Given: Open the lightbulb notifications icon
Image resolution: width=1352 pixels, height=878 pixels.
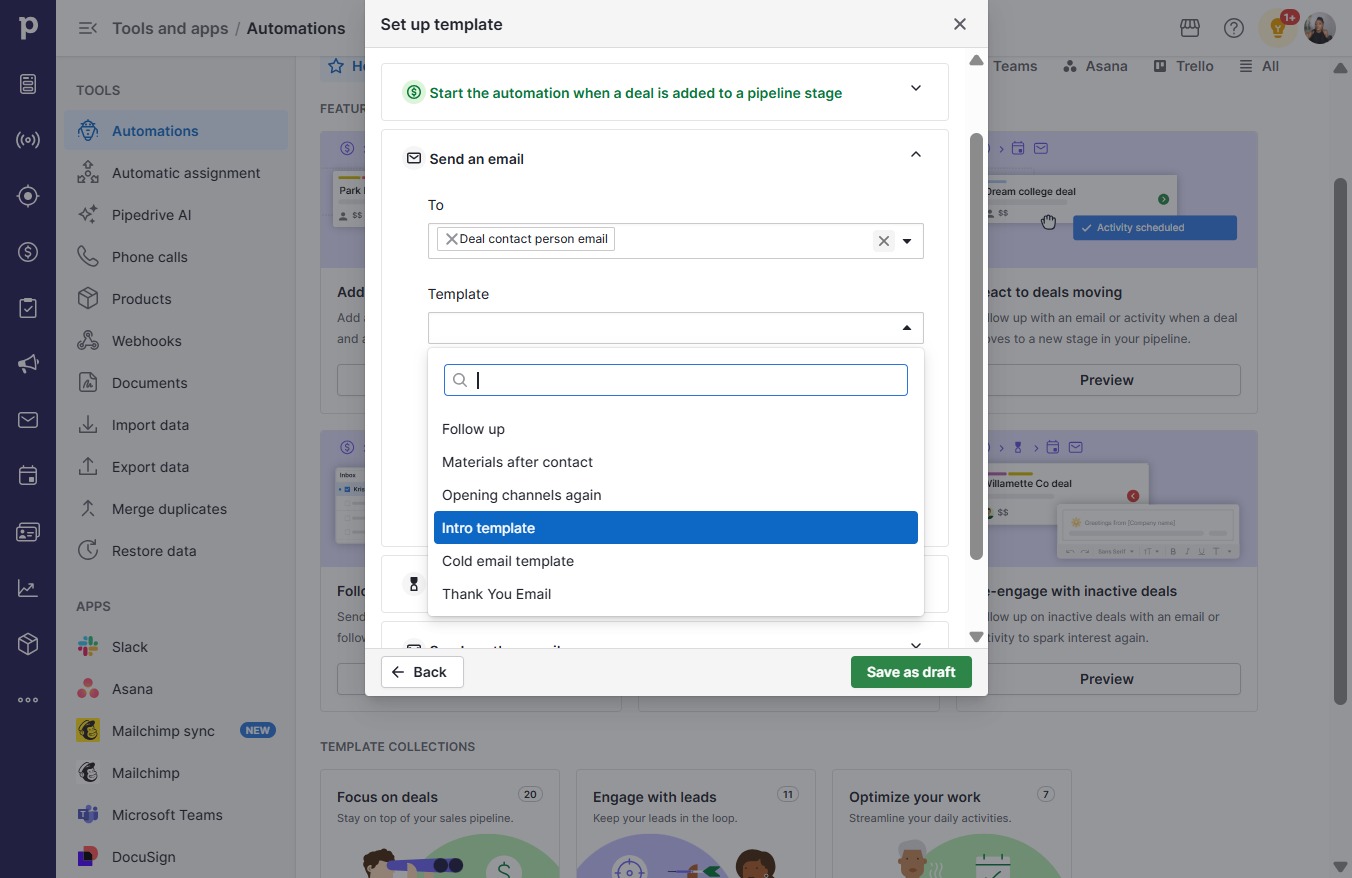Looking at the screenshot, I should pyautogui.click(x=1278, y=28).
